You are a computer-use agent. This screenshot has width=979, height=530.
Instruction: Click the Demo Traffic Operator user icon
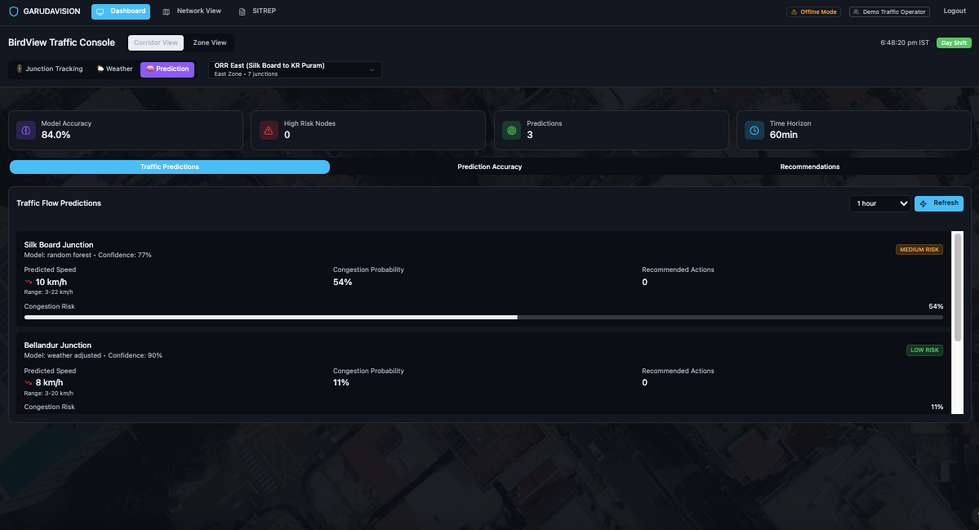(856, 12)
